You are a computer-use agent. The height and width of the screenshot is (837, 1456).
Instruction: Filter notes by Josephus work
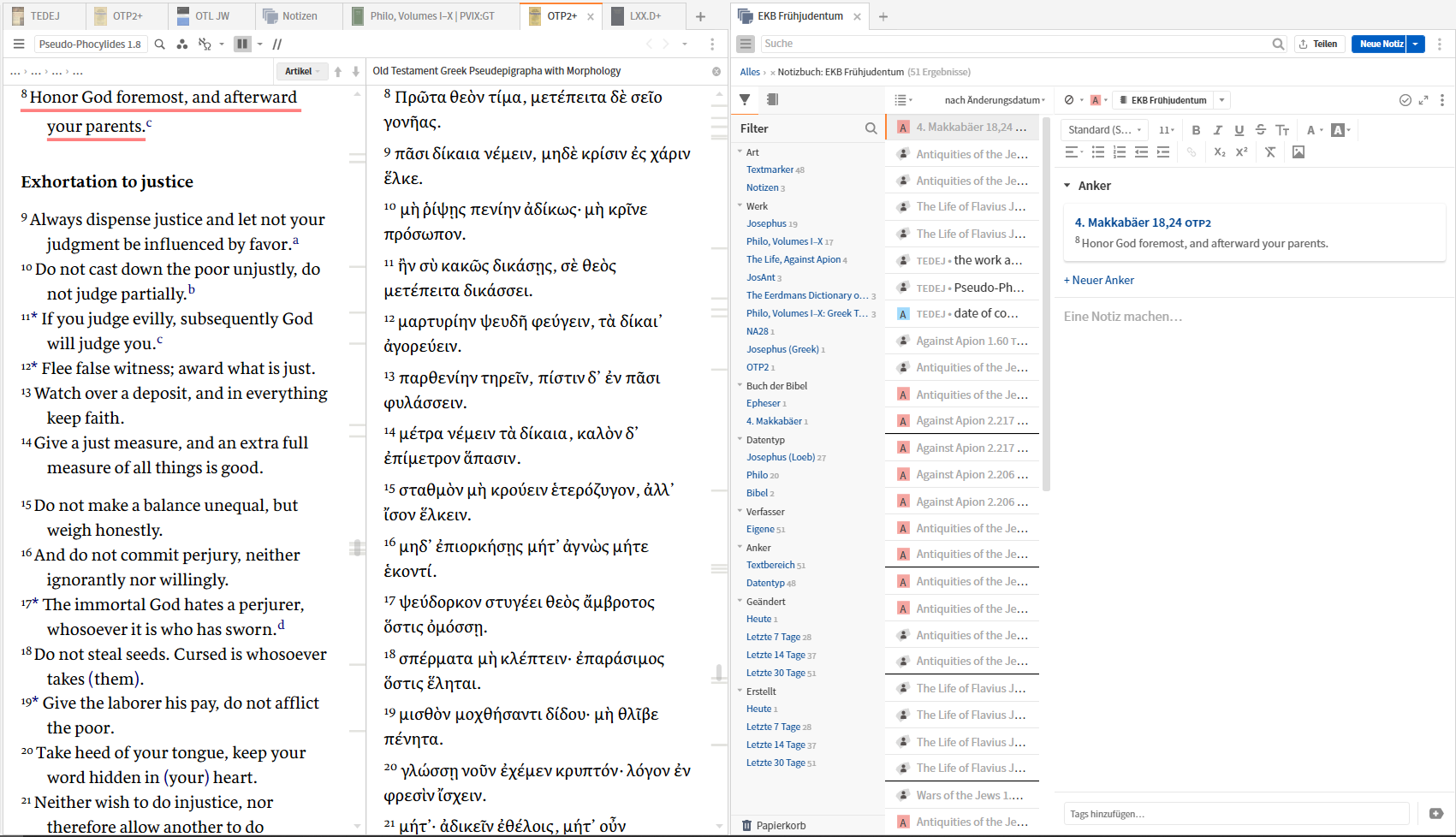click(766, 223)
